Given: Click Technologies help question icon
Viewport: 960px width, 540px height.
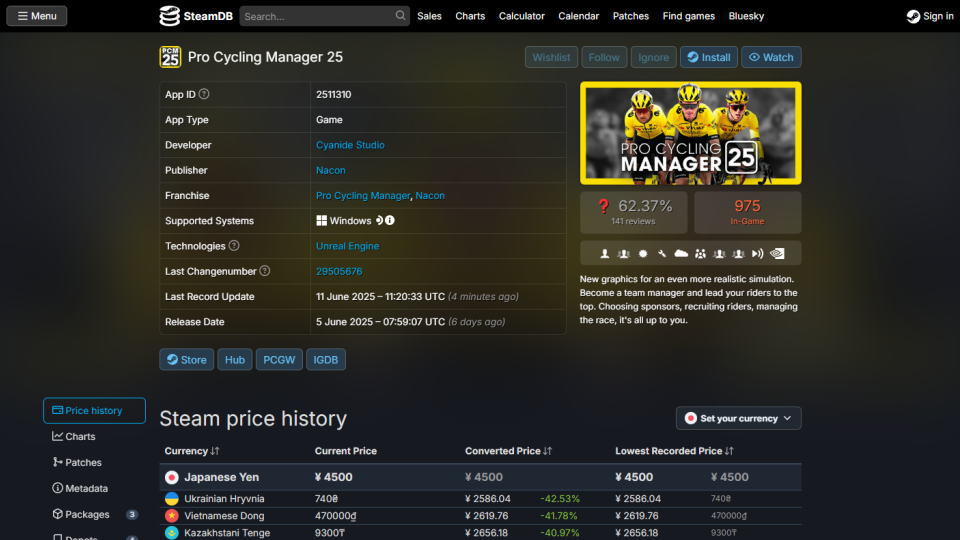Looking at the screenshot, I should [x=234, y=246].
